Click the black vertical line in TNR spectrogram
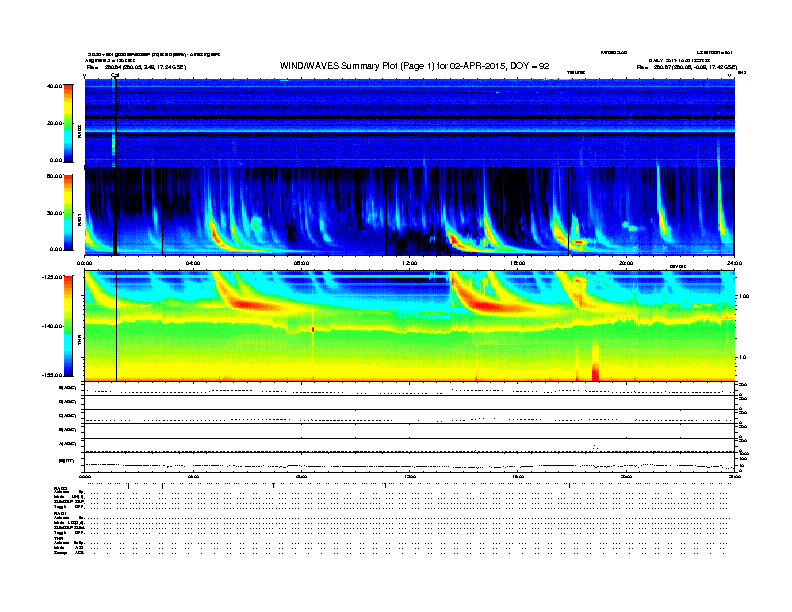The width and height of the screenshot is (792, 612). [117, 326]
